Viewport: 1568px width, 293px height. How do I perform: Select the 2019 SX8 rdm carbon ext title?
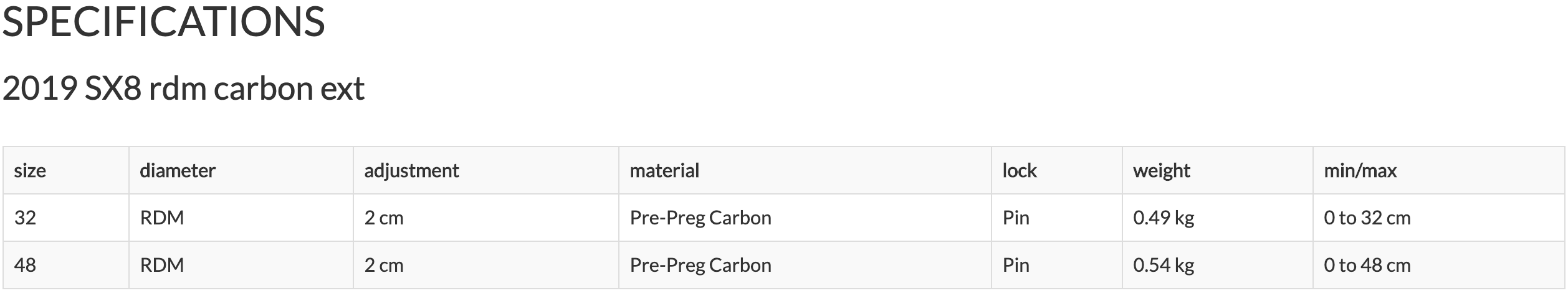(183, 89)
